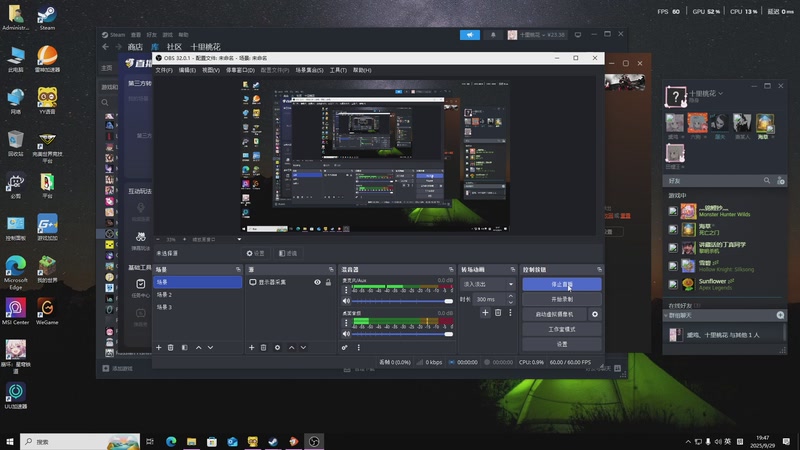Click Steam announcements megaphone button

tap(470, 35)
